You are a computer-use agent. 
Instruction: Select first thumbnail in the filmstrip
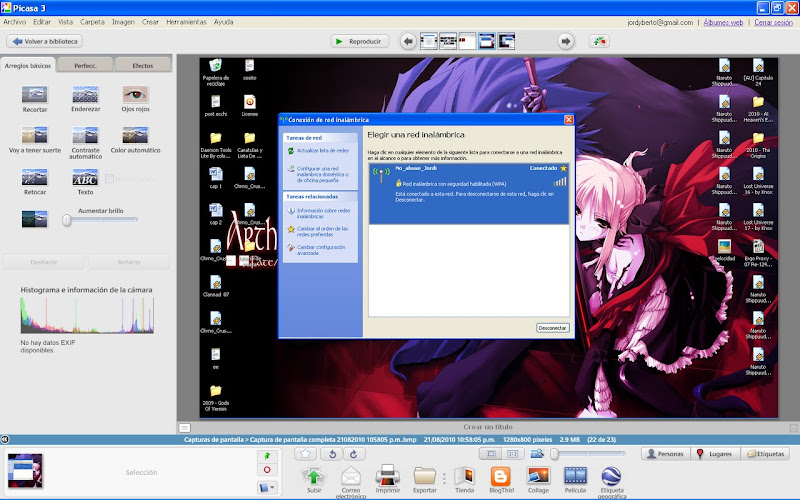click(429, 41)
